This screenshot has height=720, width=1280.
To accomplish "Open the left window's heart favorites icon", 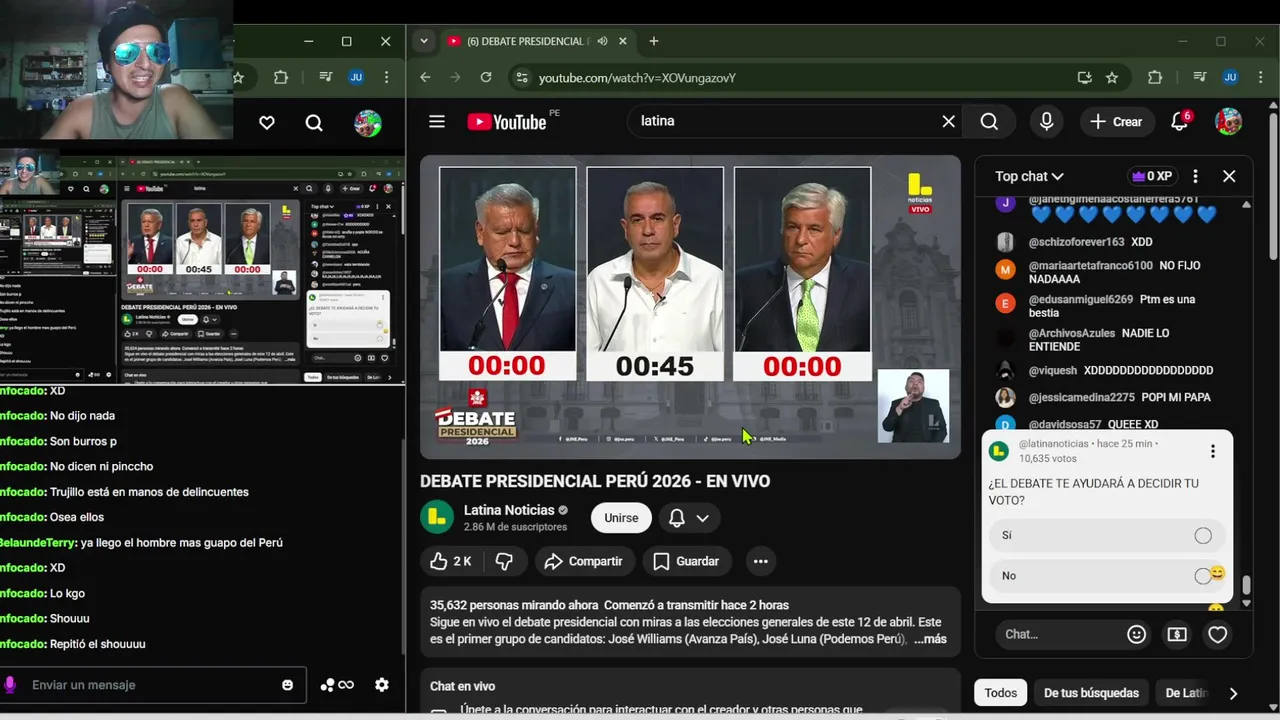I will pyautogui.click(x=267, y=122).
